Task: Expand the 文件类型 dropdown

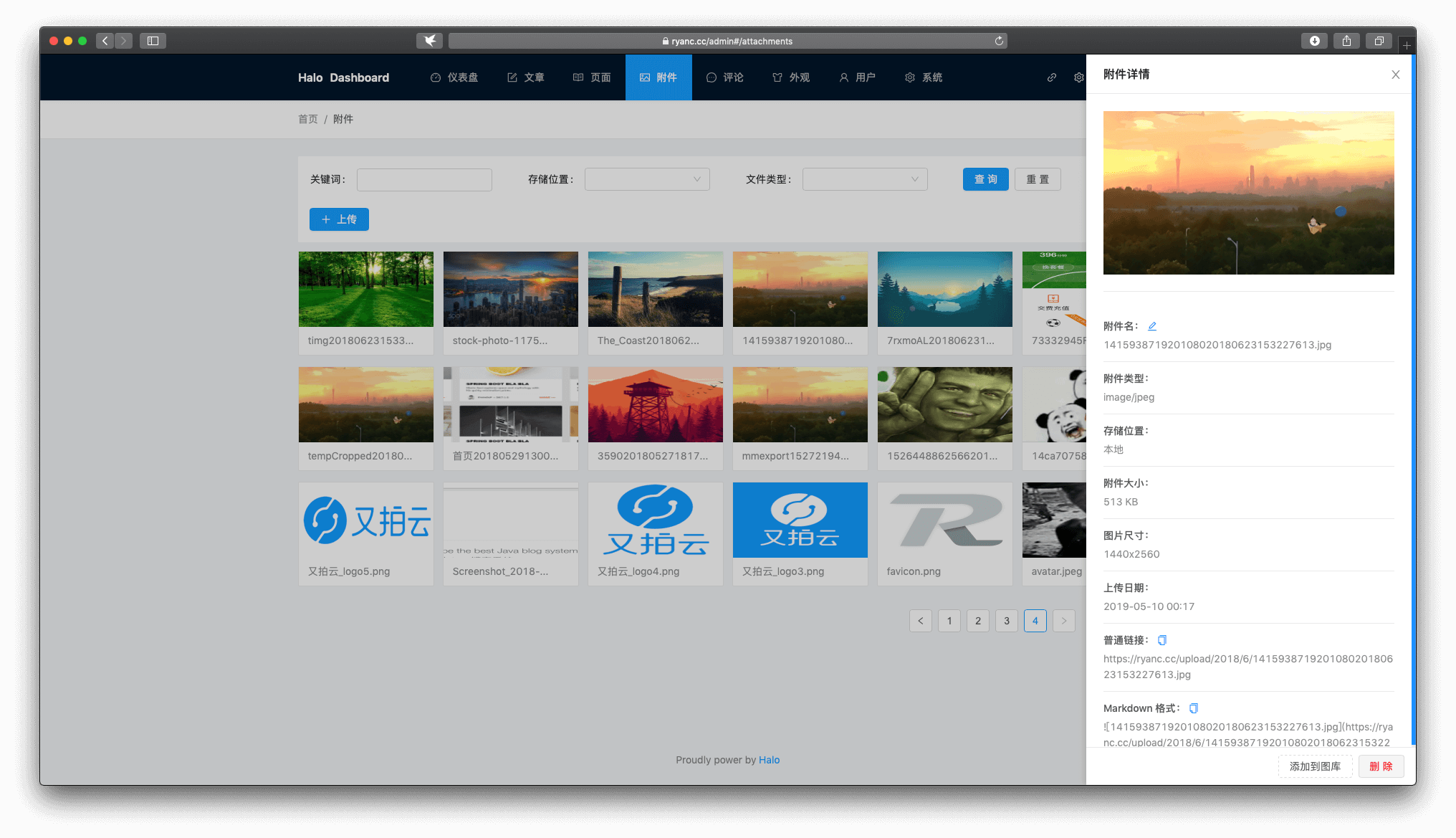Action: [x=865, y=179]
